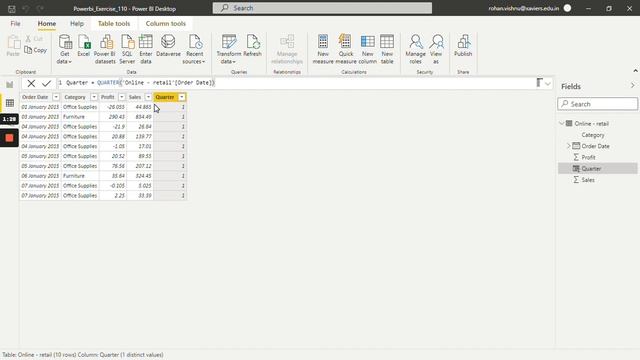The width and height of the screenshot is (640, 360).
Task: Click the red stop recording button
Action: (x=9, y=138)
